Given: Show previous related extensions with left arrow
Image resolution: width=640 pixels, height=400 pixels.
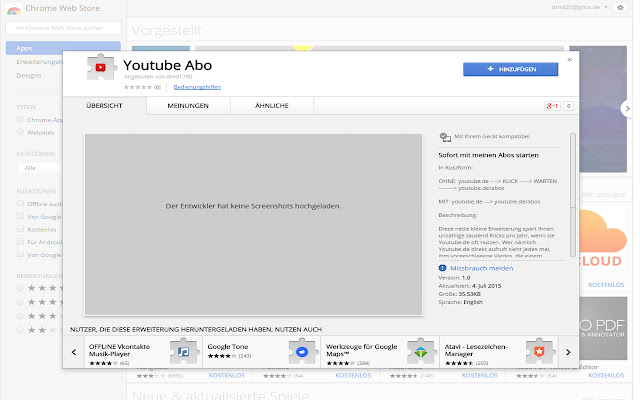Looking at the screenshot, I should 74,352.
